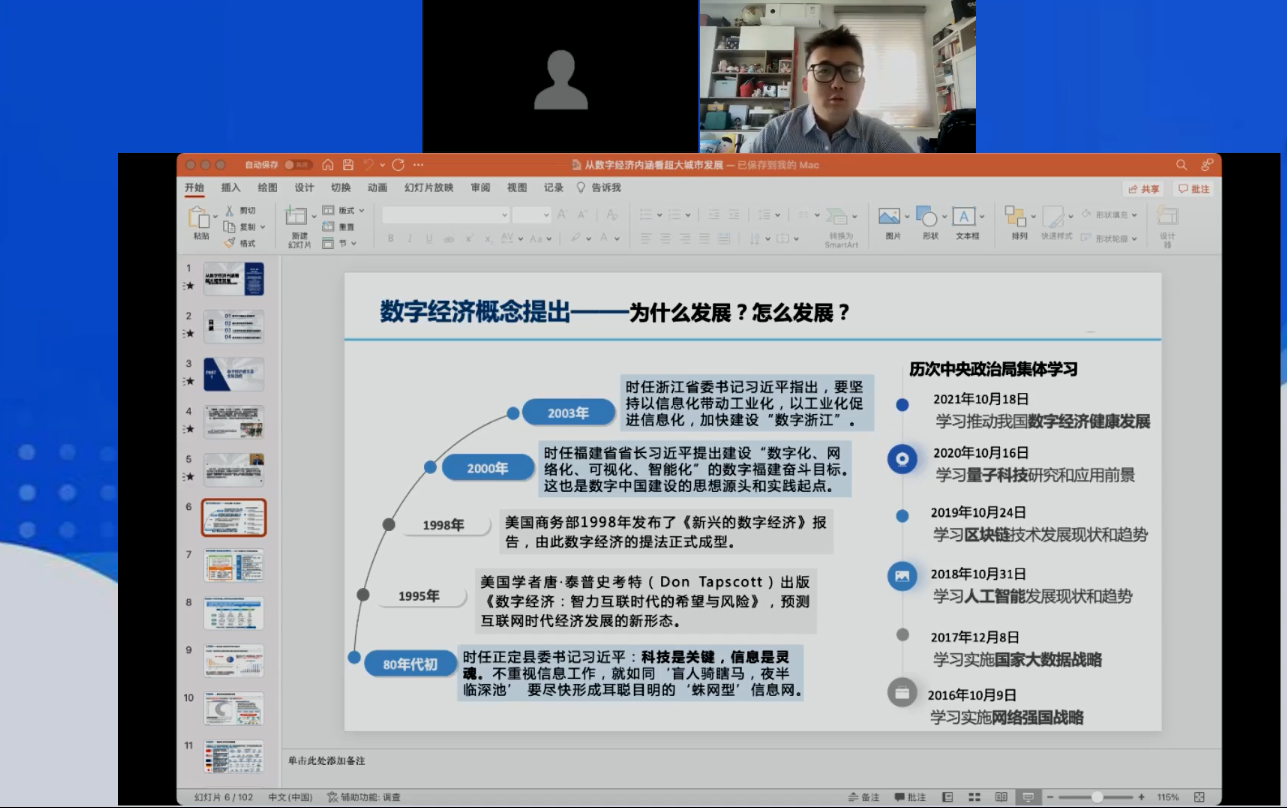Click the 告诉我 tell me box

coord(599,188)
